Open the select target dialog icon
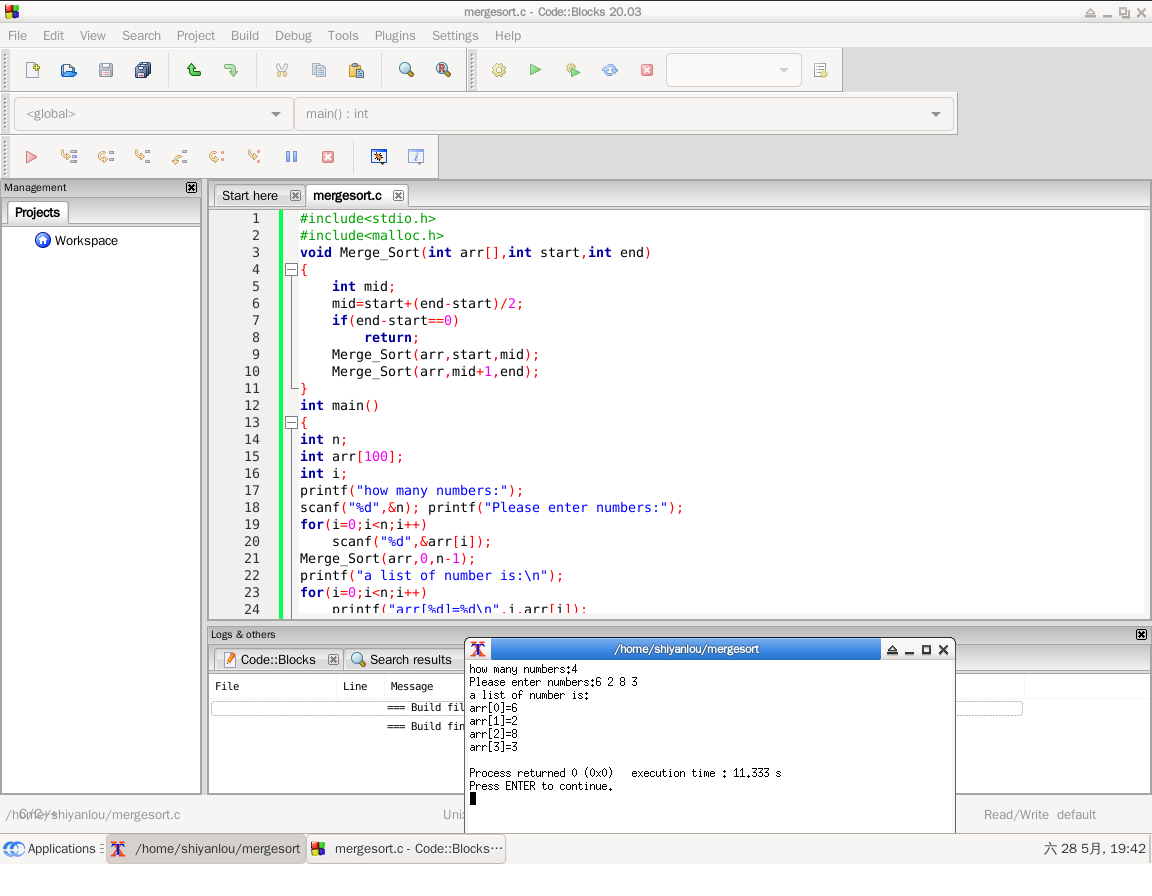 click(821, 70)
